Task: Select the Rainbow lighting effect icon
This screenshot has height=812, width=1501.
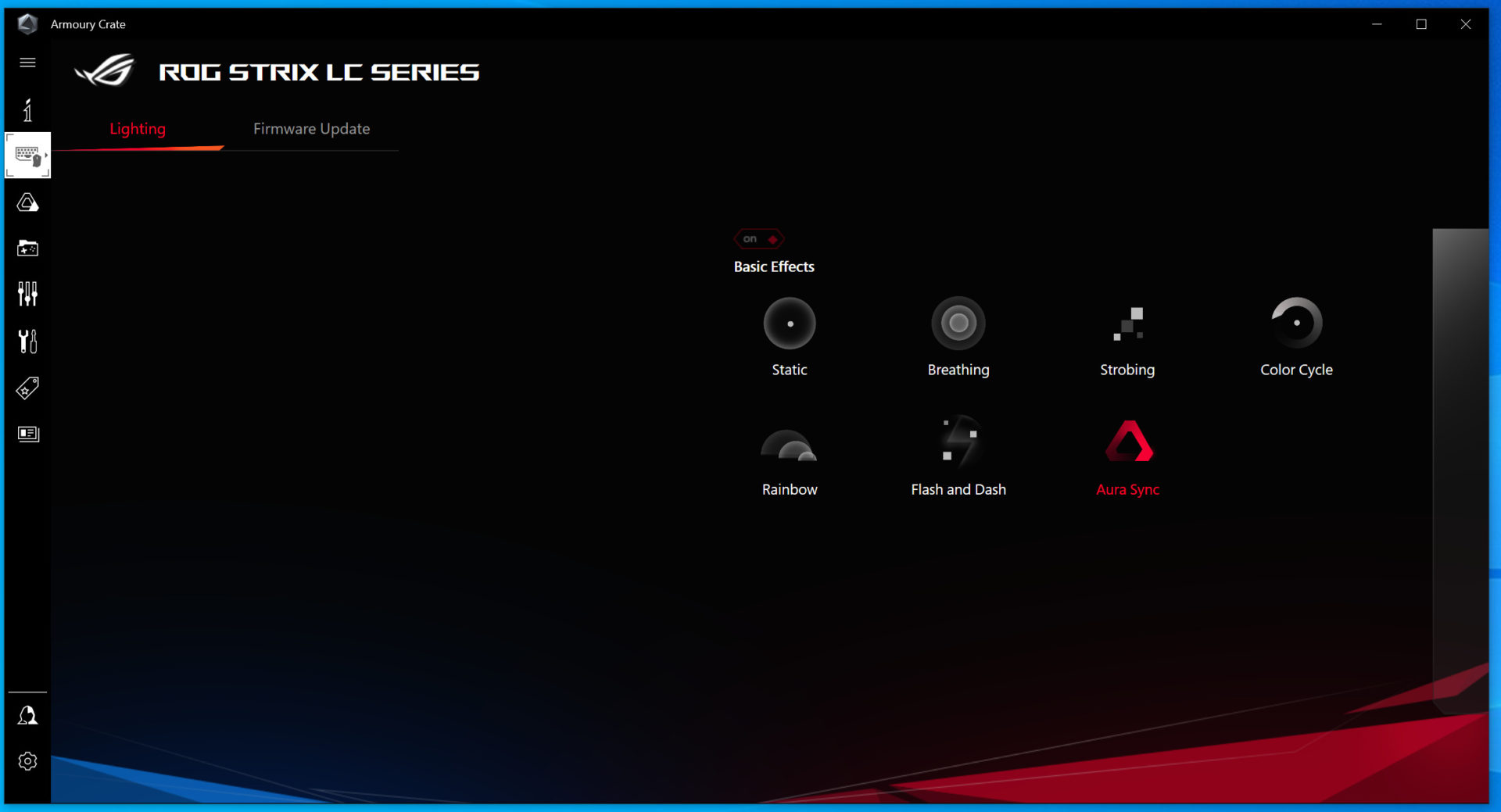Action: tap(789, 445)
